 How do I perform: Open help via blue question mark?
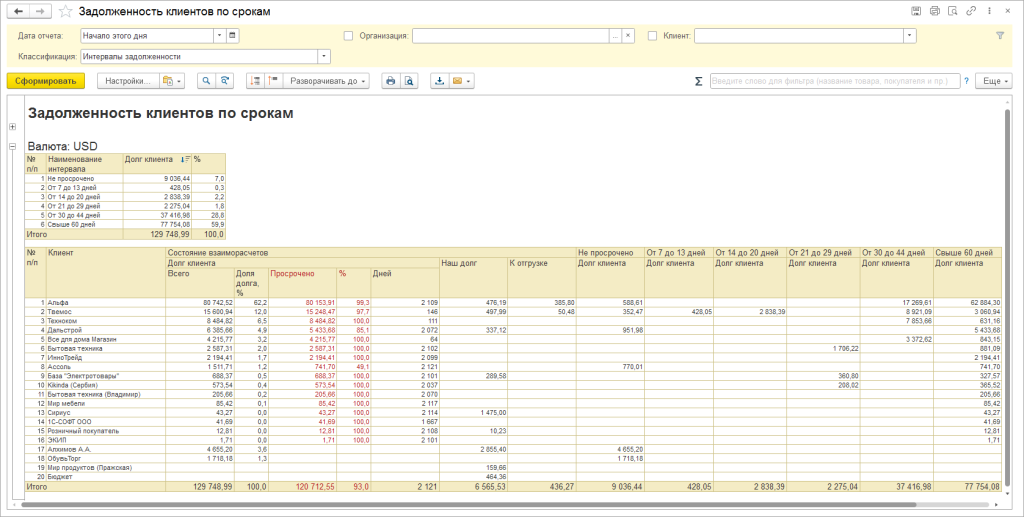(966, 81)
